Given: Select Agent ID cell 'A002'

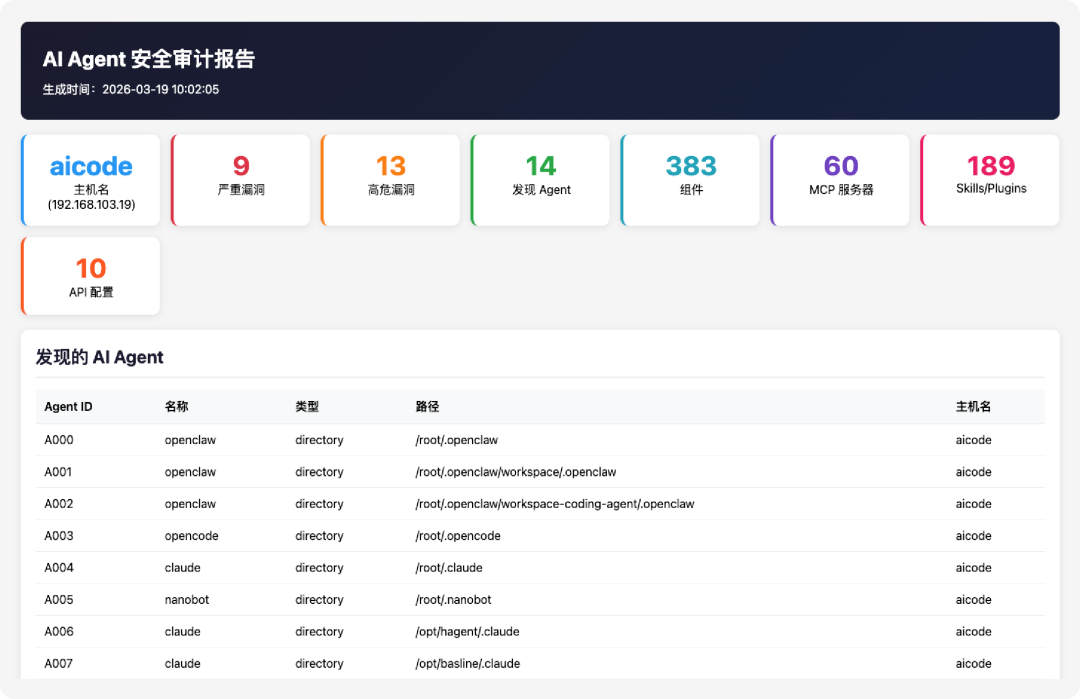Looking at the screenshot, I should coord(59,504).
